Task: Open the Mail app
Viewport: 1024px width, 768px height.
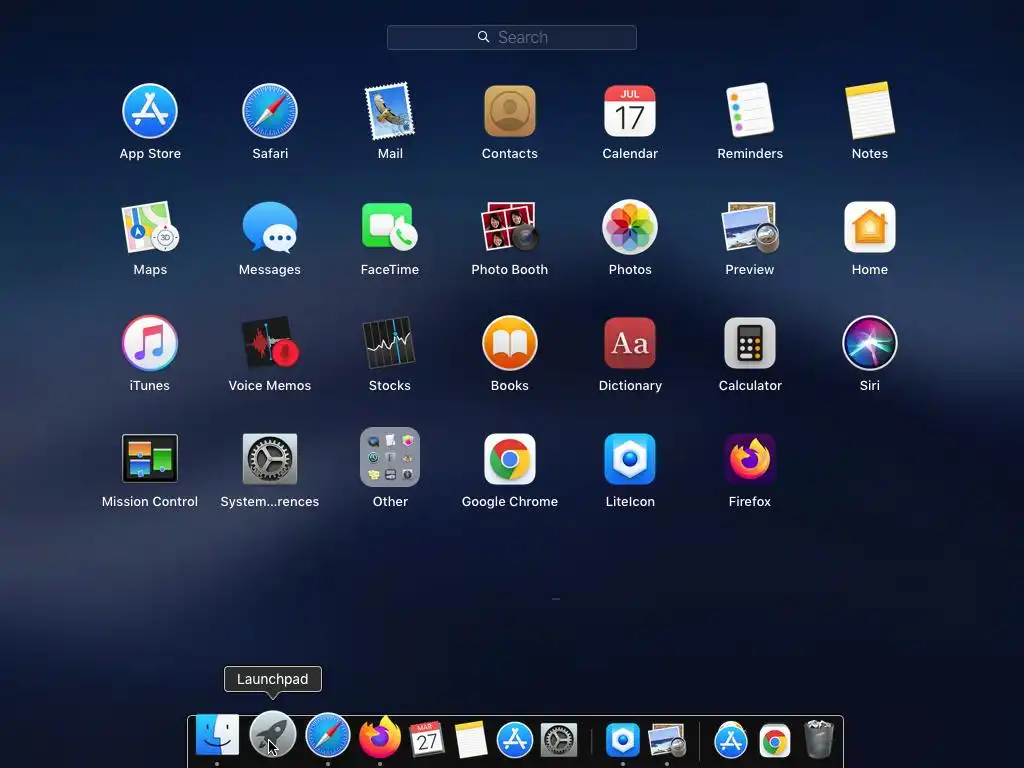Action: pos(390,111)
